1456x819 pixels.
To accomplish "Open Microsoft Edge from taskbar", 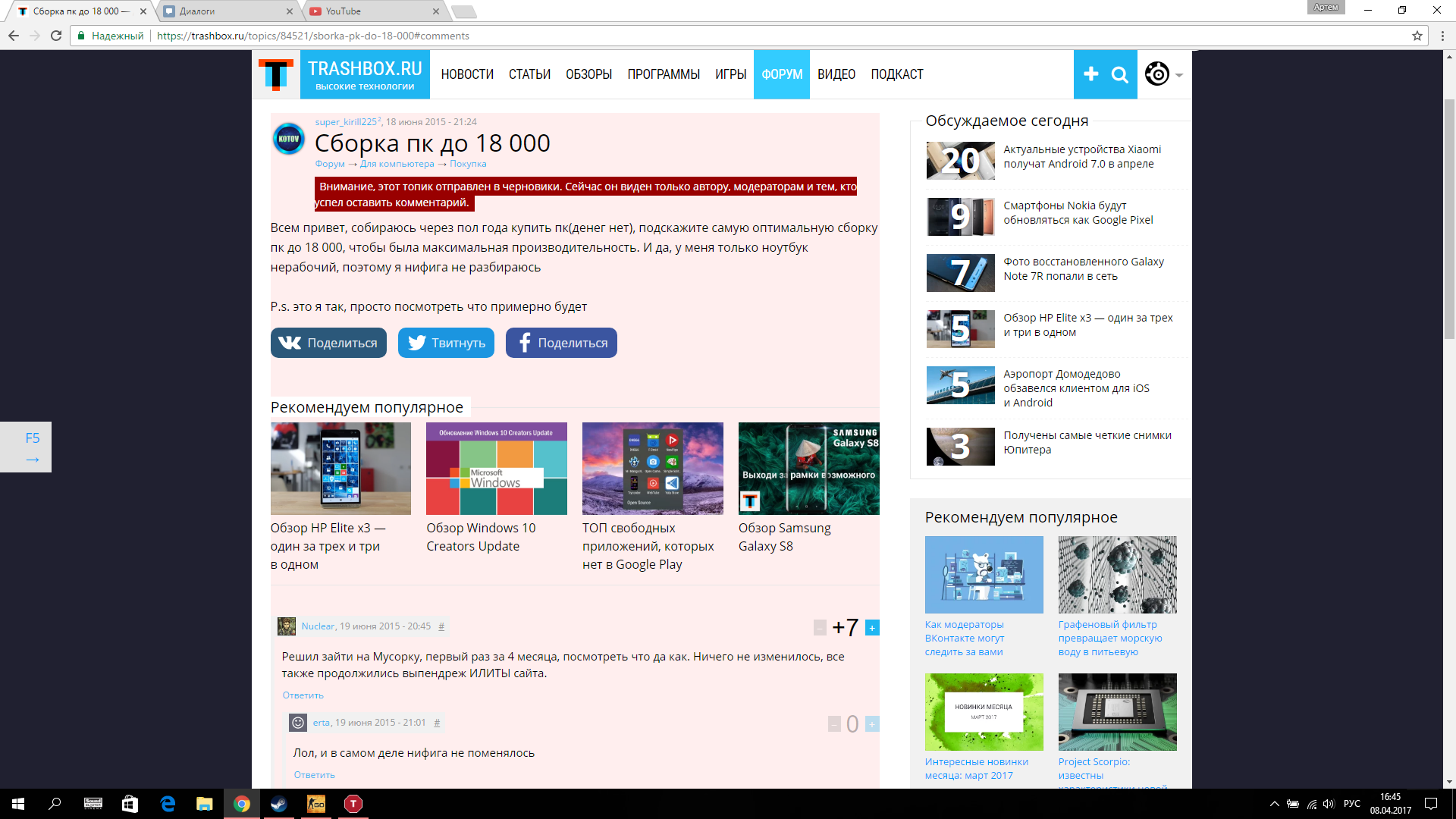I will (x=168, y=804).
